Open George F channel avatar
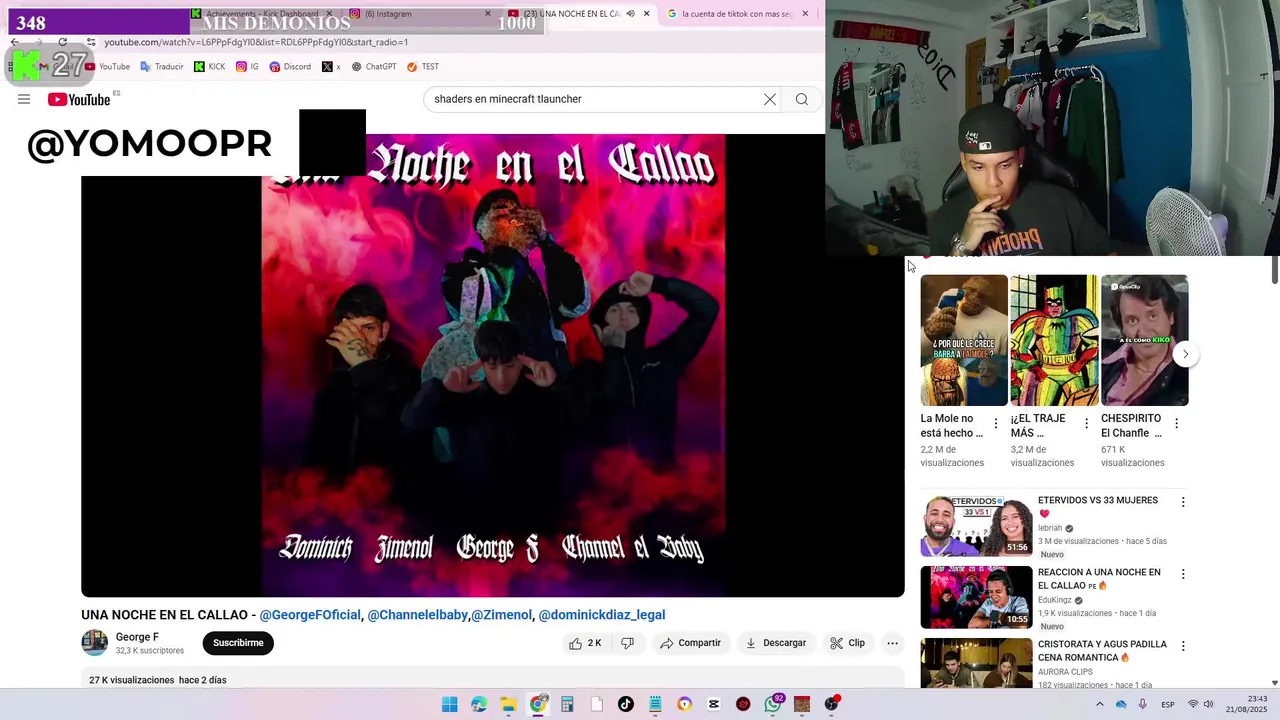 pyautogui.click(x=95, y=643)
